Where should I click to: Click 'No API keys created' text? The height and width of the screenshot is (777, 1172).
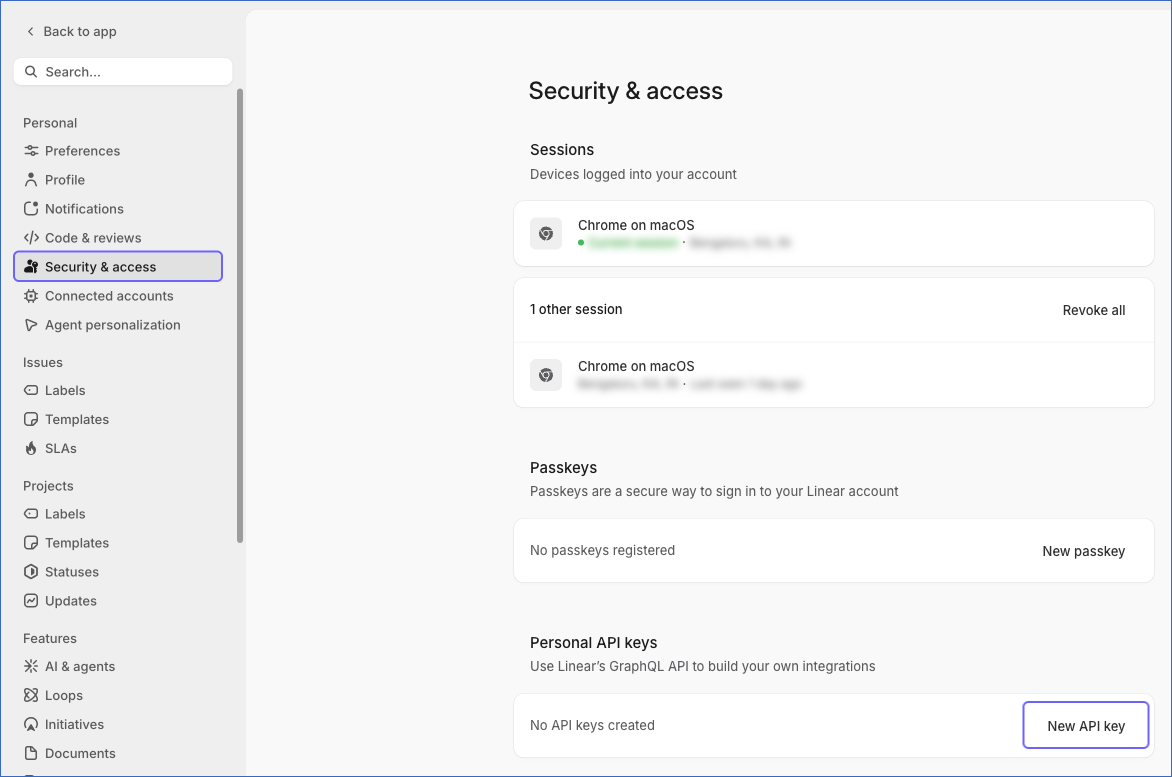click(592, 725)
